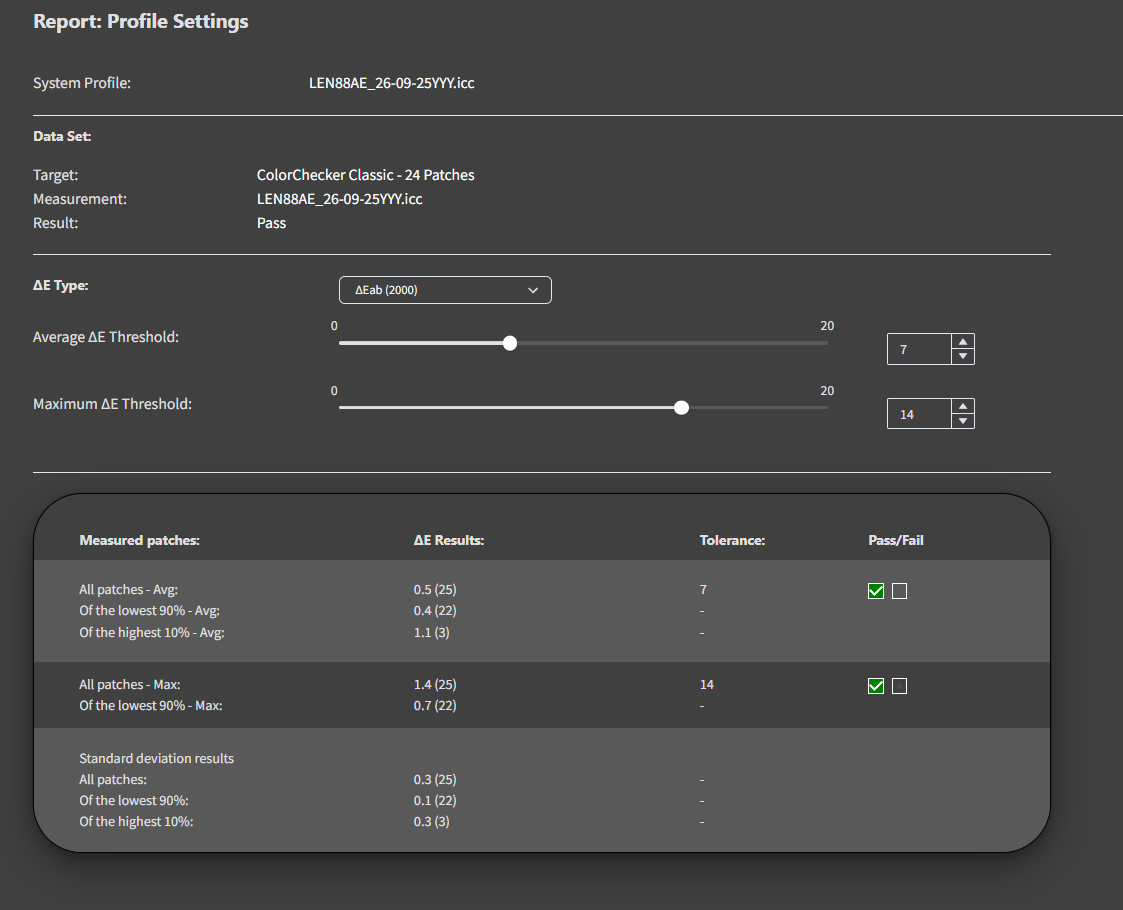Click the Tolerance column header
Image resolution: width=1123 pixels, height=910 pixels.
click(732, 541)
